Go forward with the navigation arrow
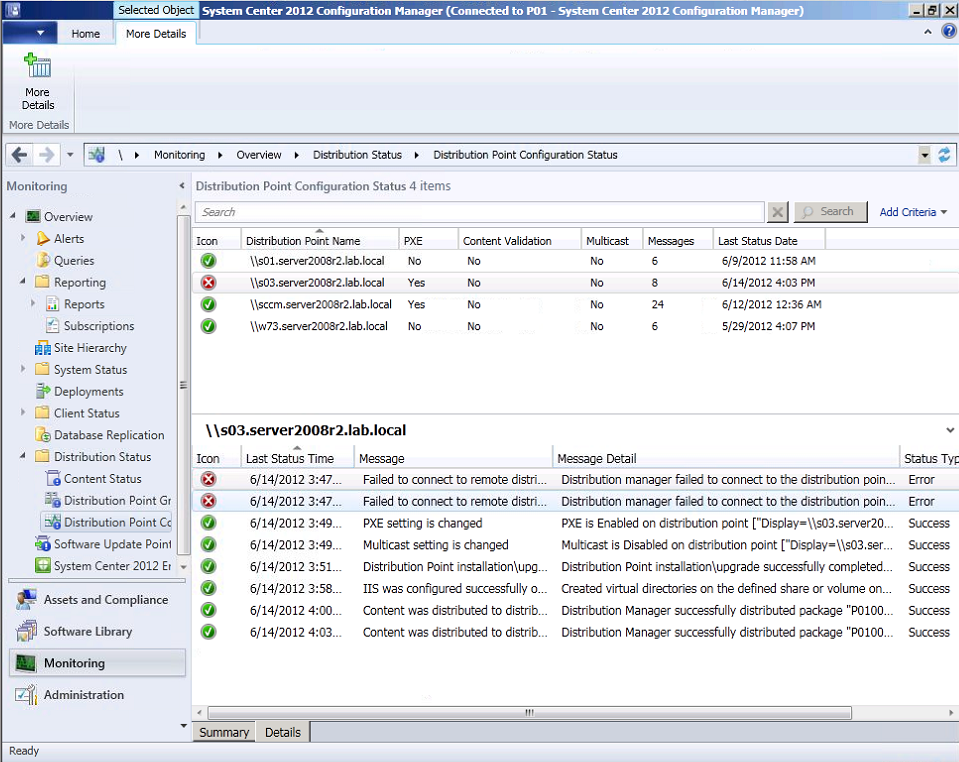The height and width of the screenshot is (762, 959). click(46, 155)
